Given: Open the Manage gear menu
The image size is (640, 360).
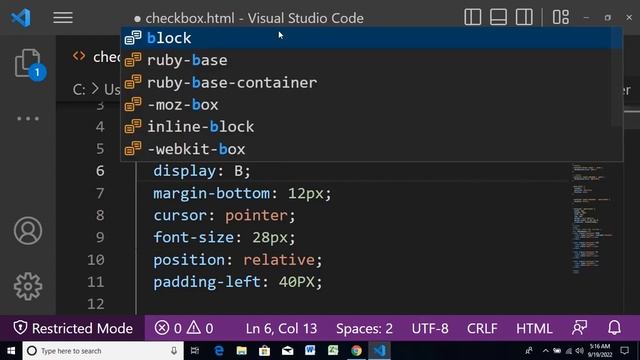Looking at the screenshot, I should tap(28, 286).
